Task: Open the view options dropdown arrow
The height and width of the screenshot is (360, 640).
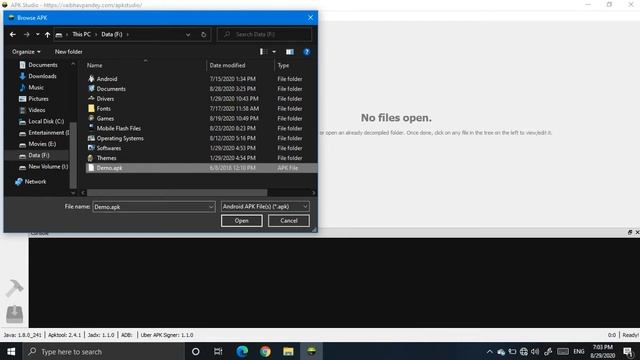Action: (x=274, y=52)
